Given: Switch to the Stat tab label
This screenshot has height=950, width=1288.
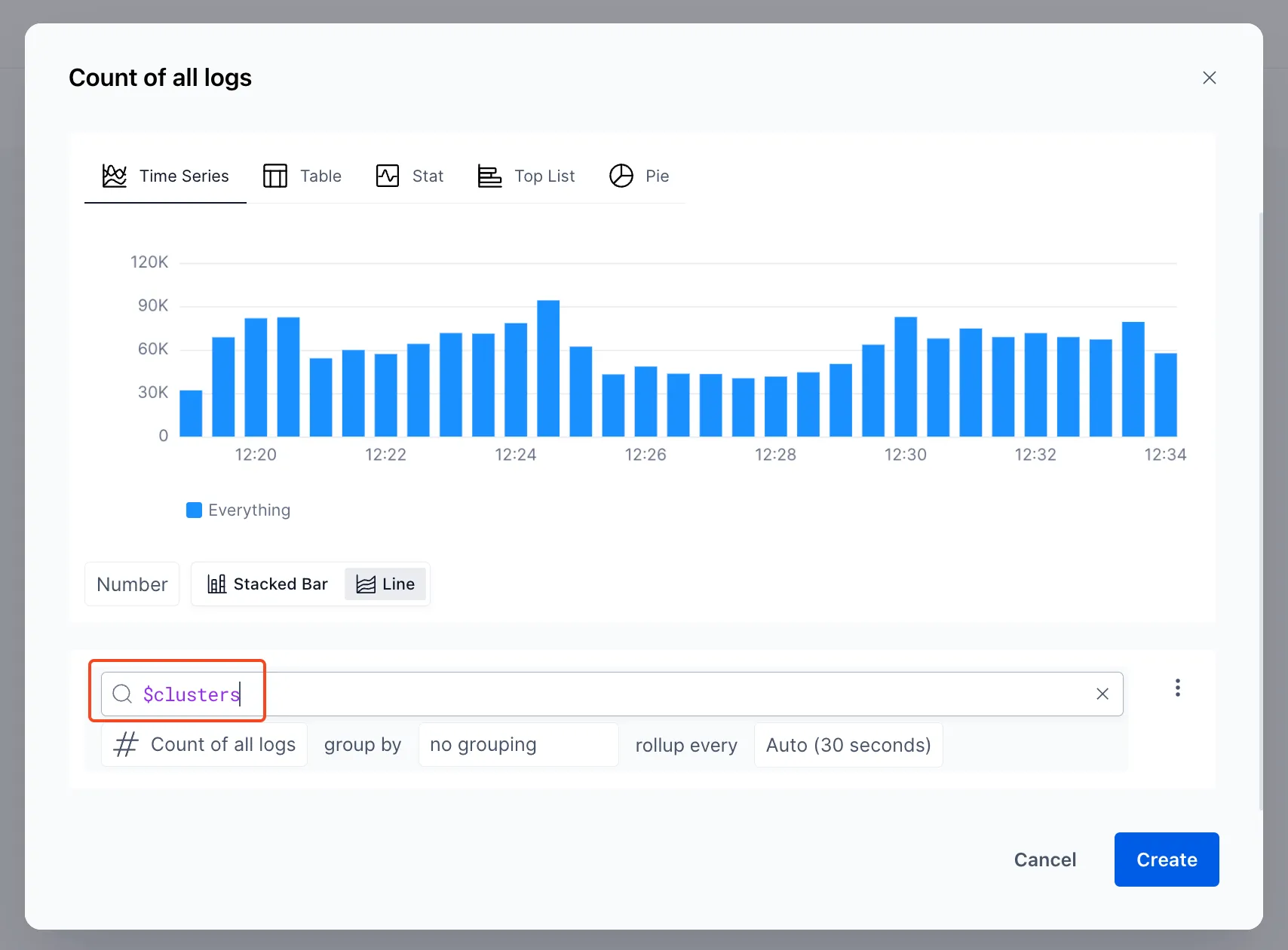Looking at the screenshot, I should [x=428, y=176].
